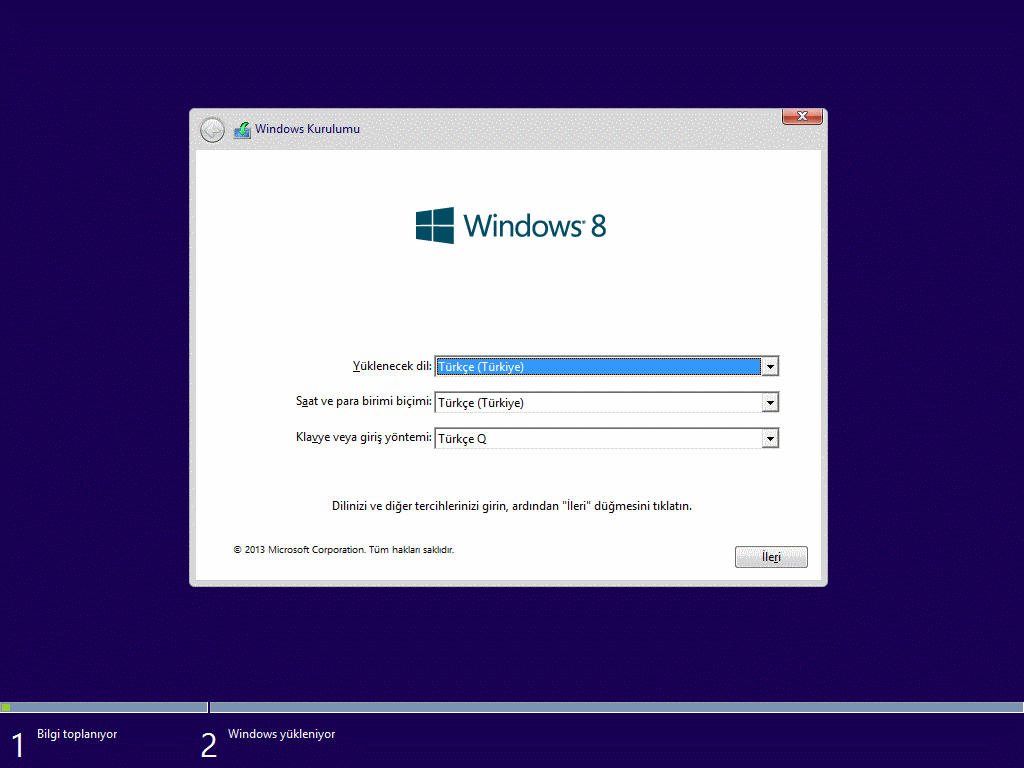The width and height of the screenshot is (1024, 768).
Task: Click the Klavye veya giriş yöntemi label
Action: [364, 438]
